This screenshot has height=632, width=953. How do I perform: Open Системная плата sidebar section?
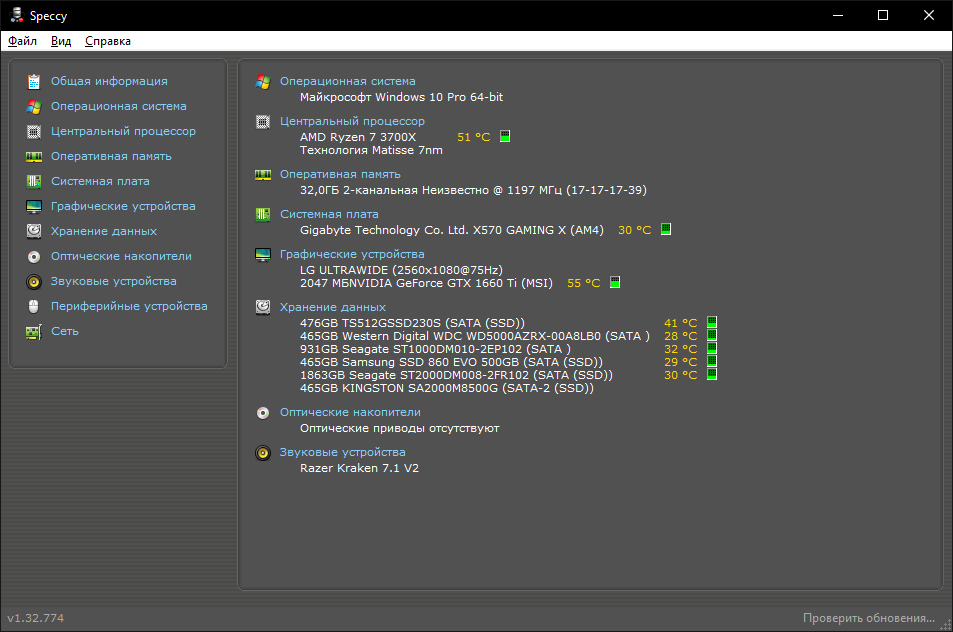coord(100,180)
